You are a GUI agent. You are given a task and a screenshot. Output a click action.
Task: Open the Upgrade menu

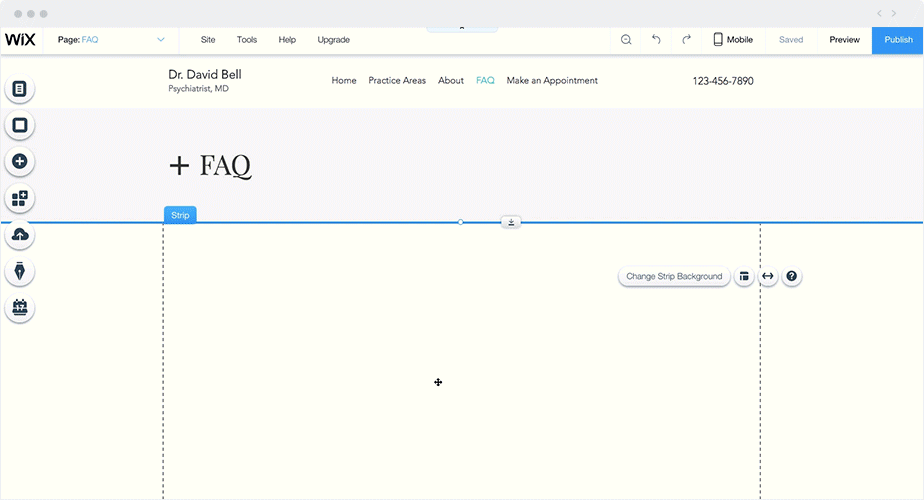[x=334, y=40]
